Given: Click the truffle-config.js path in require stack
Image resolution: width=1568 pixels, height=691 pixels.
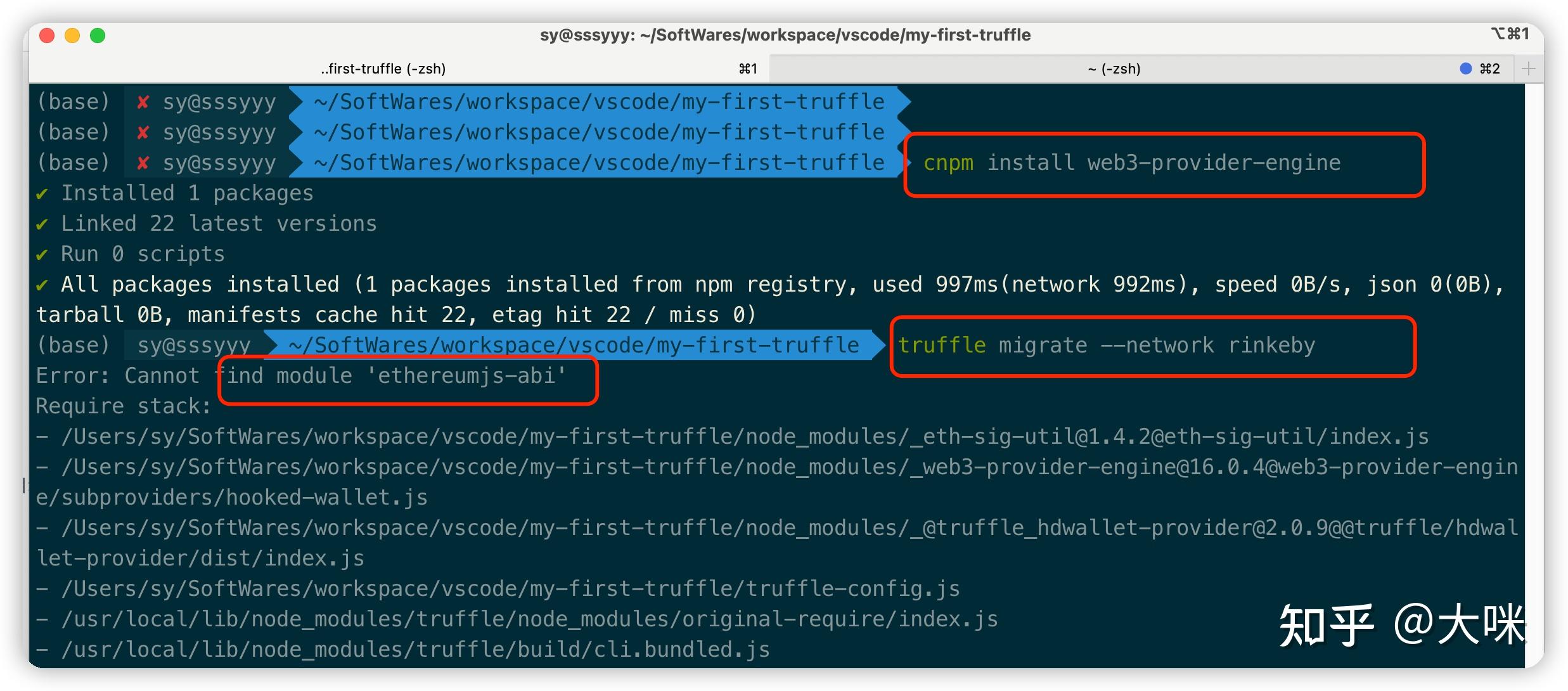Looking at the screenshot, I should click(x=852, y=589).
